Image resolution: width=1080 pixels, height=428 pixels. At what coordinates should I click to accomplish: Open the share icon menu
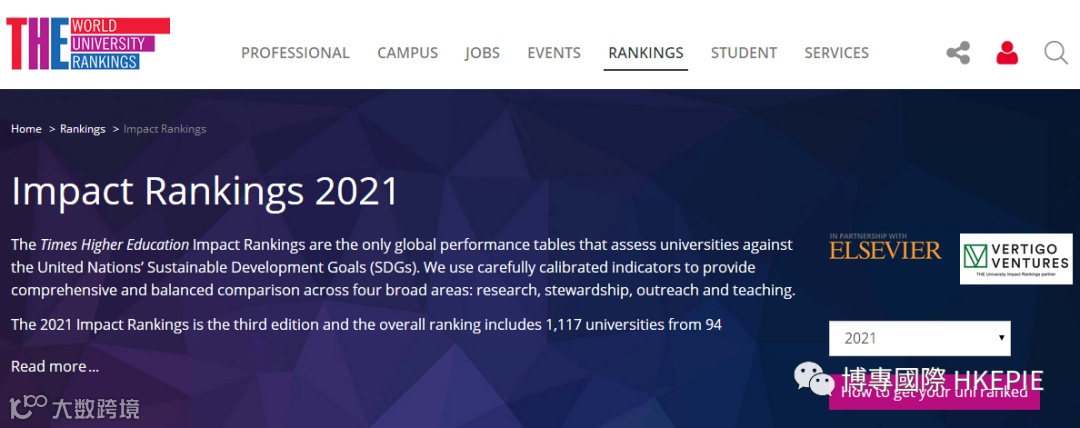point(958,53)
